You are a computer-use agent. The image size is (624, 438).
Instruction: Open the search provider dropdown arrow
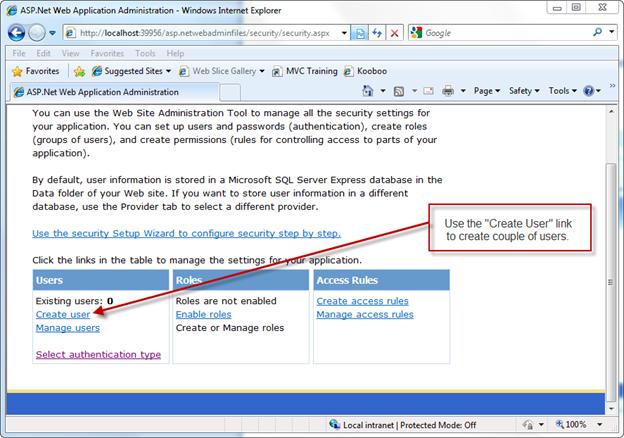[x=612, y=32]
